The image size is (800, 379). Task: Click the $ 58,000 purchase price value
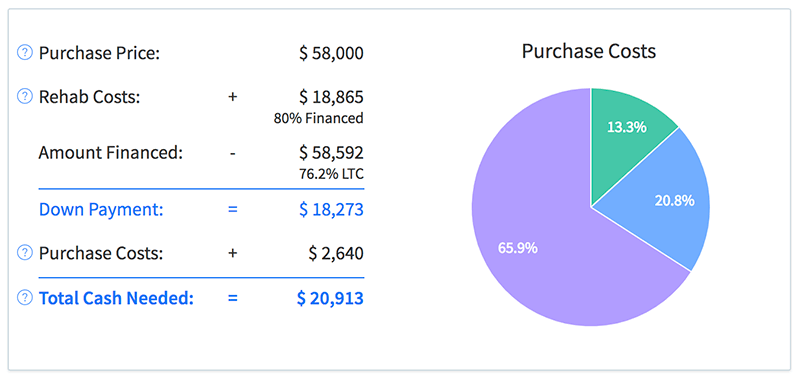(x=332, y=53)
